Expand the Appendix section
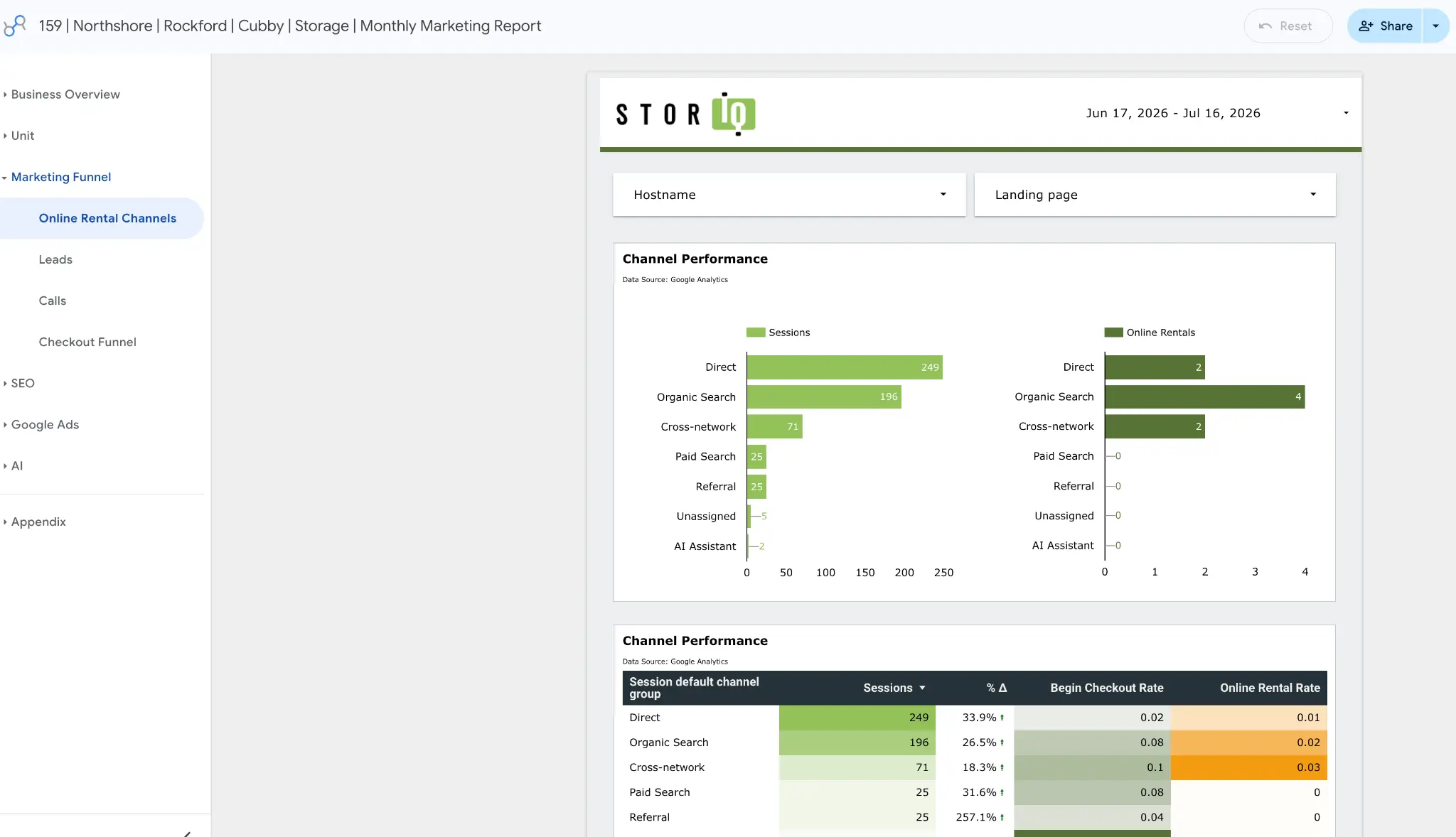 [38, 522]
